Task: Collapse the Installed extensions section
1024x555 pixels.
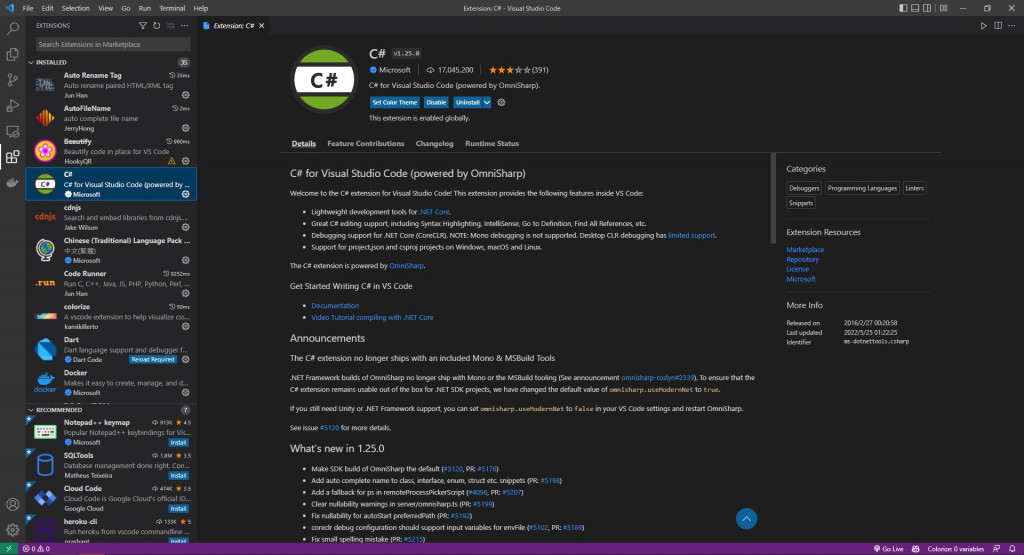Action: pos(31,63)
